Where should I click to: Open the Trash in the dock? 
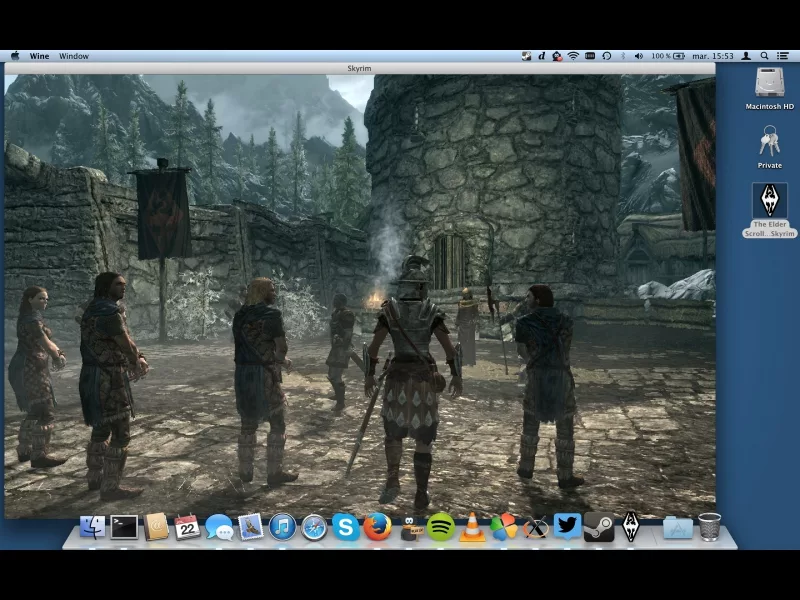coord(709,527)
